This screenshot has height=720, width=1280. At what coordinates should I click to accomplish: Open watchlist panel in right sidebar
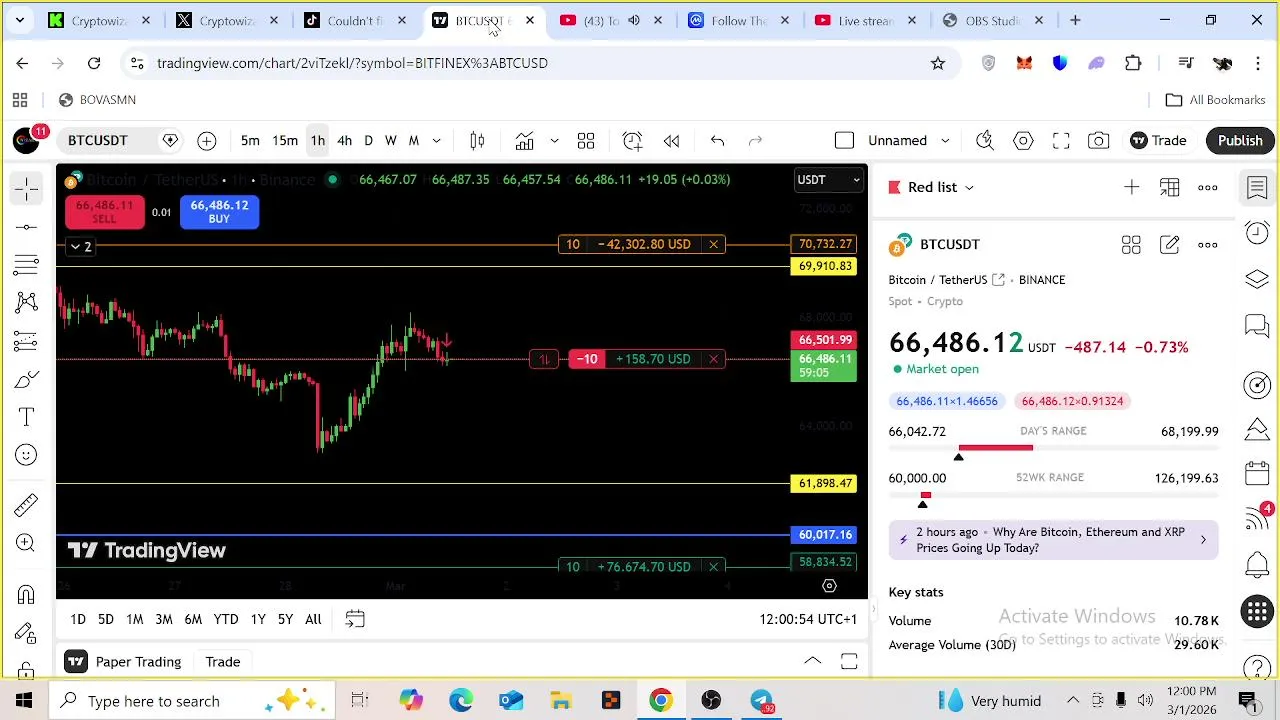(1257, 187)
